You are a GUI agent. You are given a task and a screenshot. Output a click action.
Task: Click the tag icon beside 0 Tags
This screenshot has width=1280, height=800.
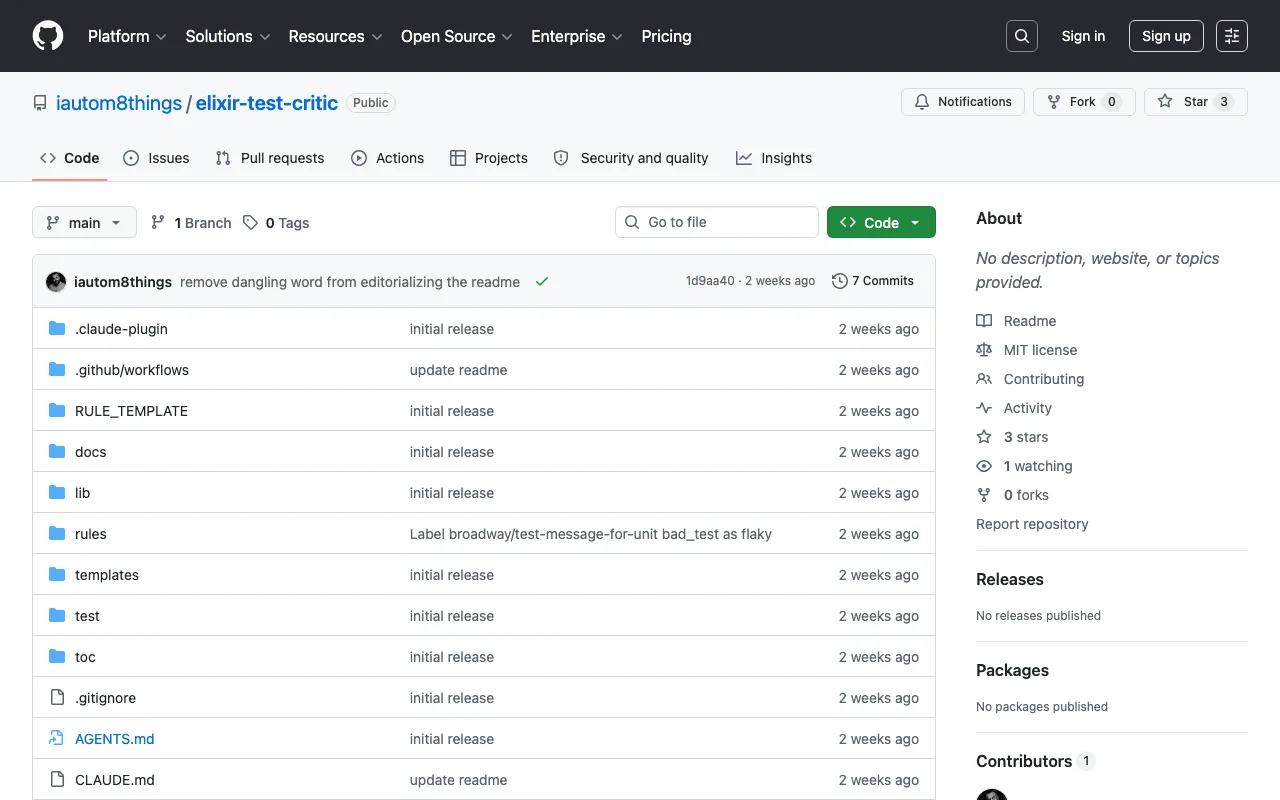click(251, 223)
